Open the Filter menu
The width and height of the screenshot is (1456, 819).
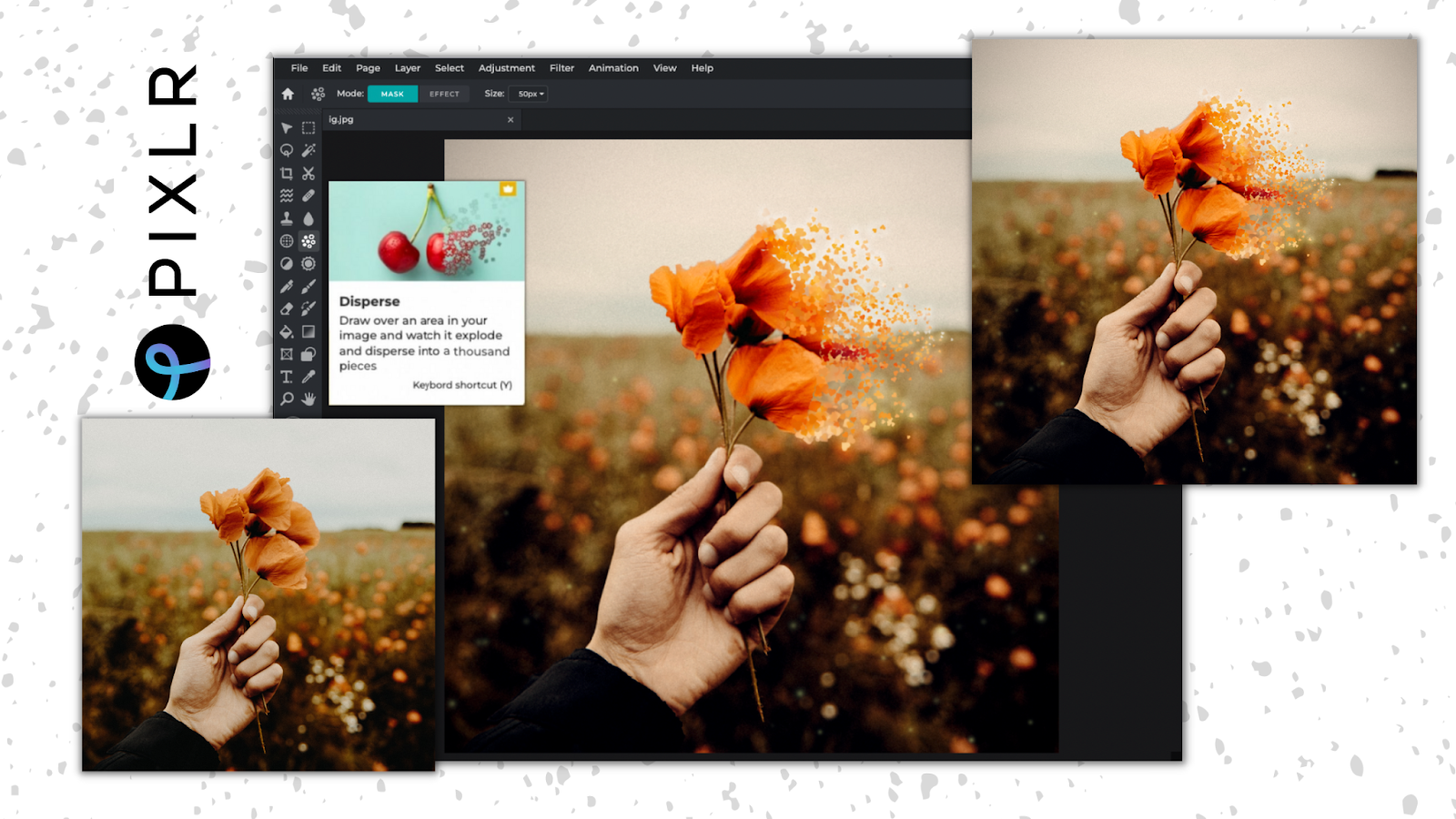[561, 68]
